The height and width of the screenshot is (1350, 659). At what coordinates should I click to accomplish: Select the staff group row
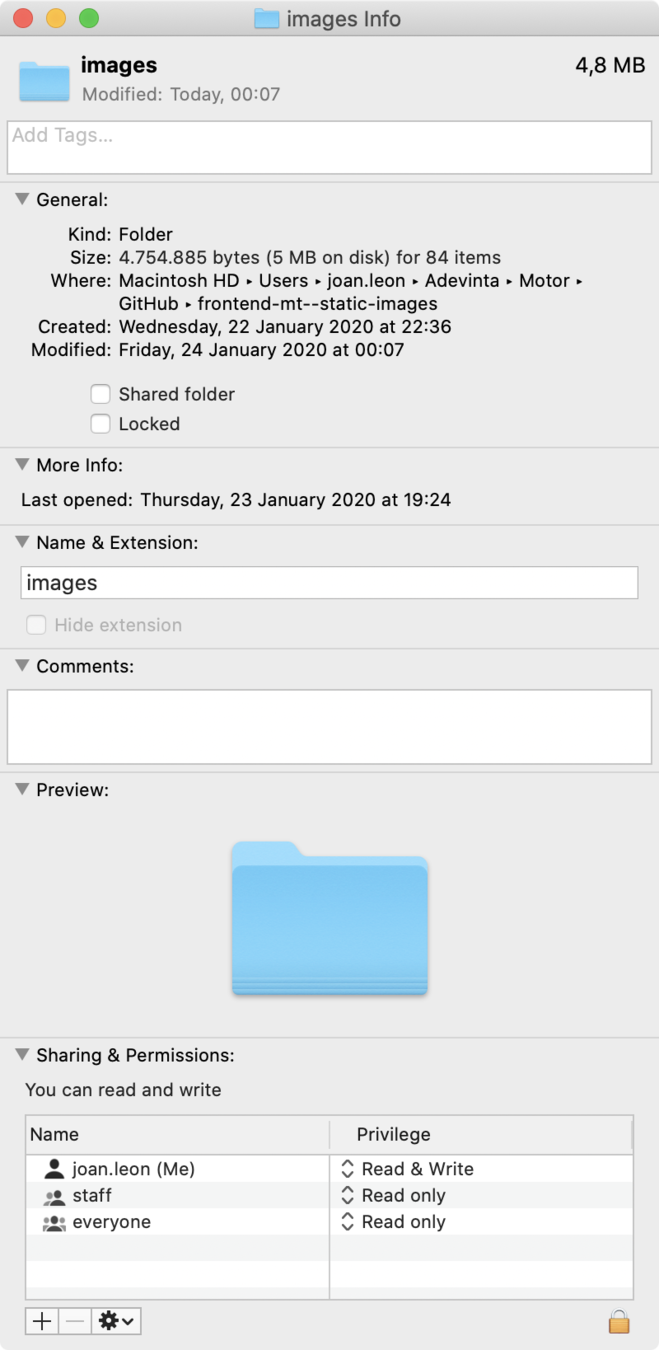pyautogui.click(x=329, y=1195)
